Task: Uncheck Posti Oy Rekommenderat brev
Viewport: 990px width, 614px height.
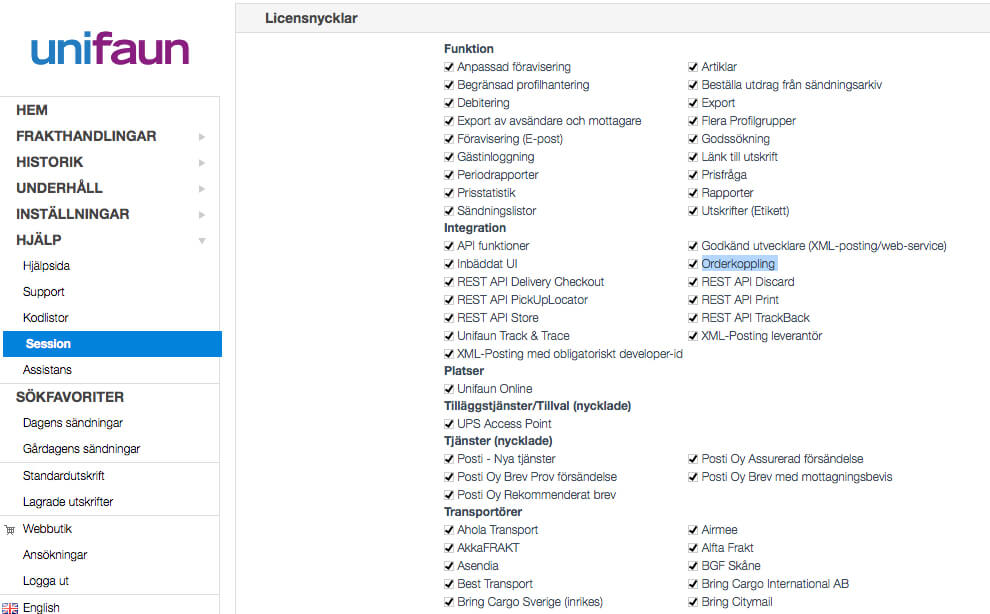Action: [x=449, y=495]
